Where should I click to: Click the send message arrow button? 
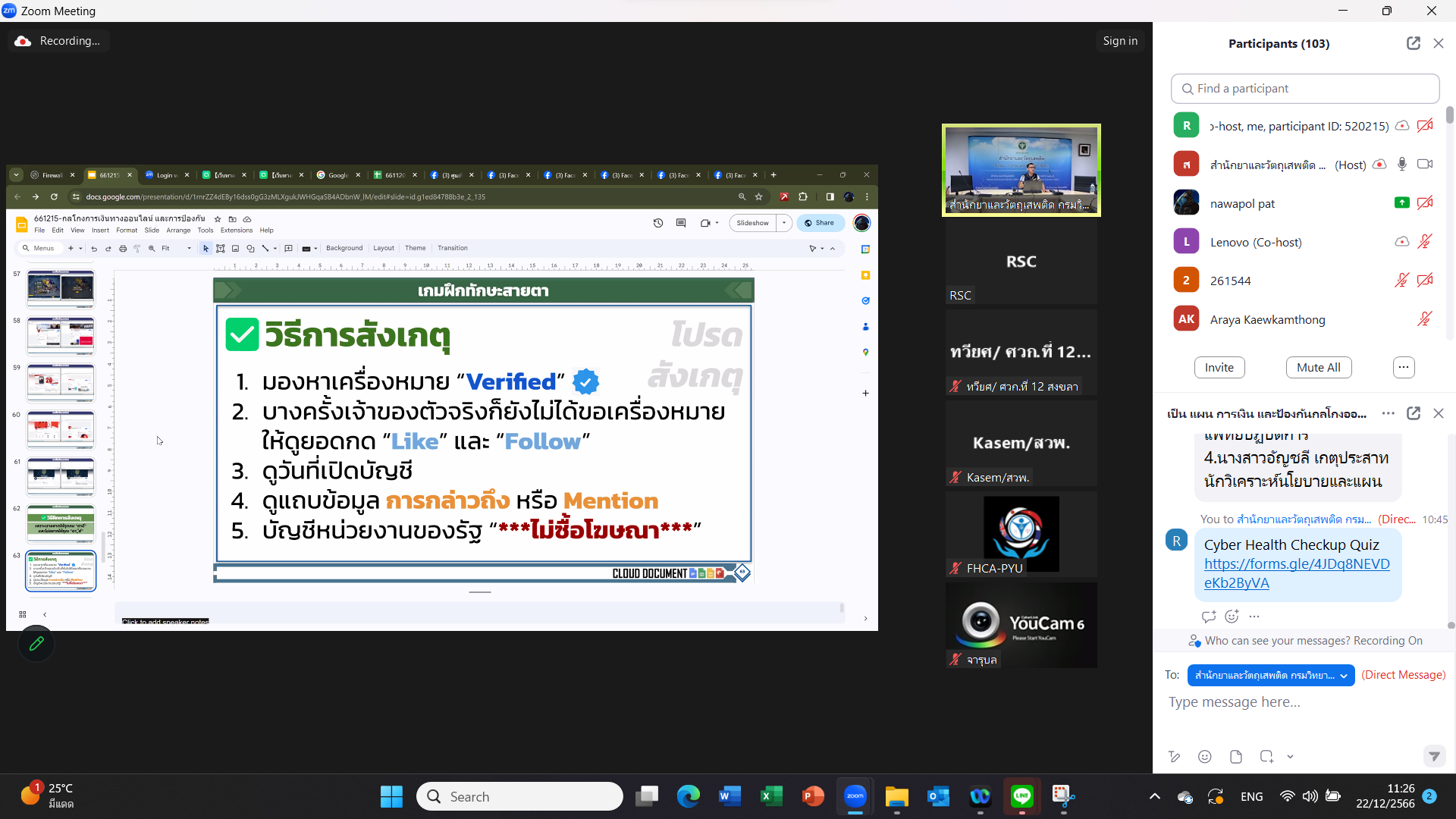[1433, 756]
